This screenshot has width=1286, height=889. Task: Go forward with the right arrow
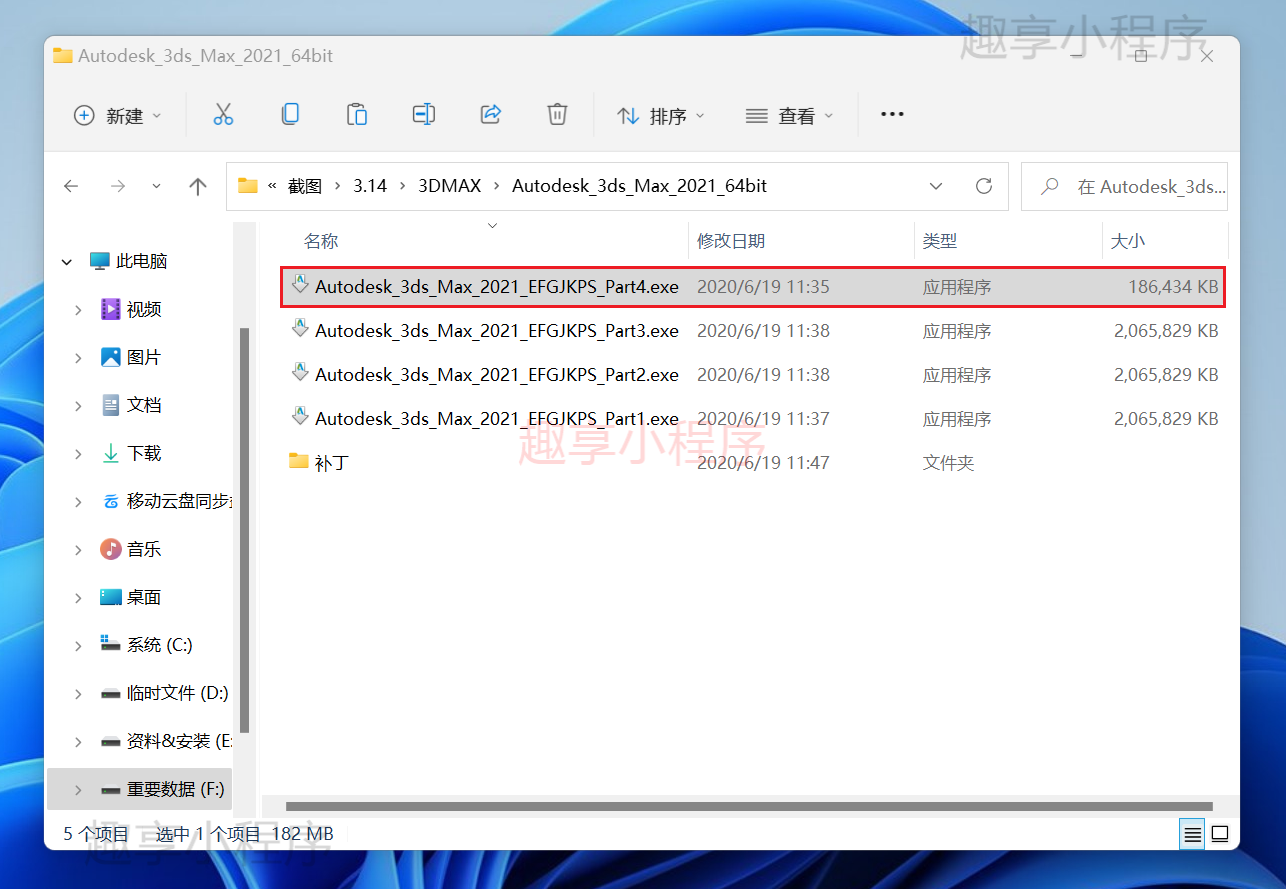pyautogui.click(x=118, y=186)
